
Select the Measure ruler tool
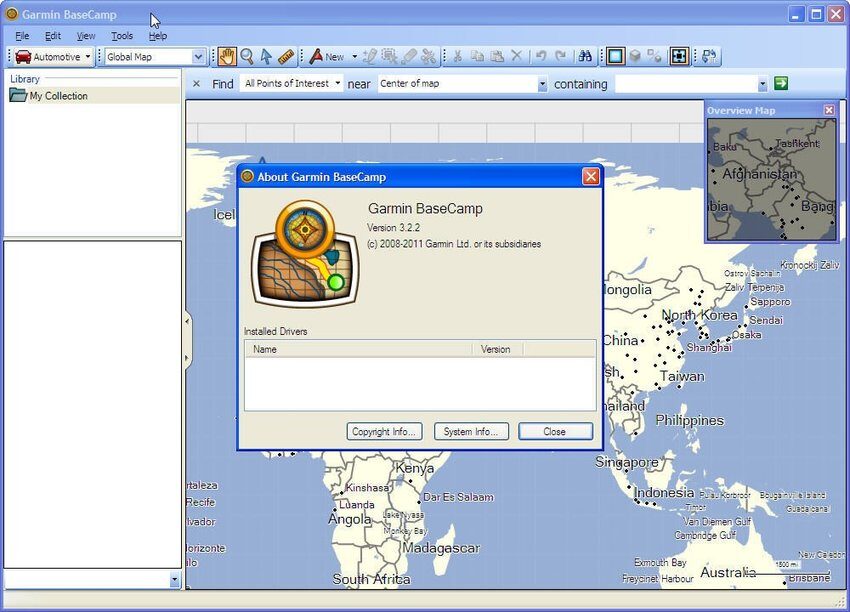tap(286, 56)
